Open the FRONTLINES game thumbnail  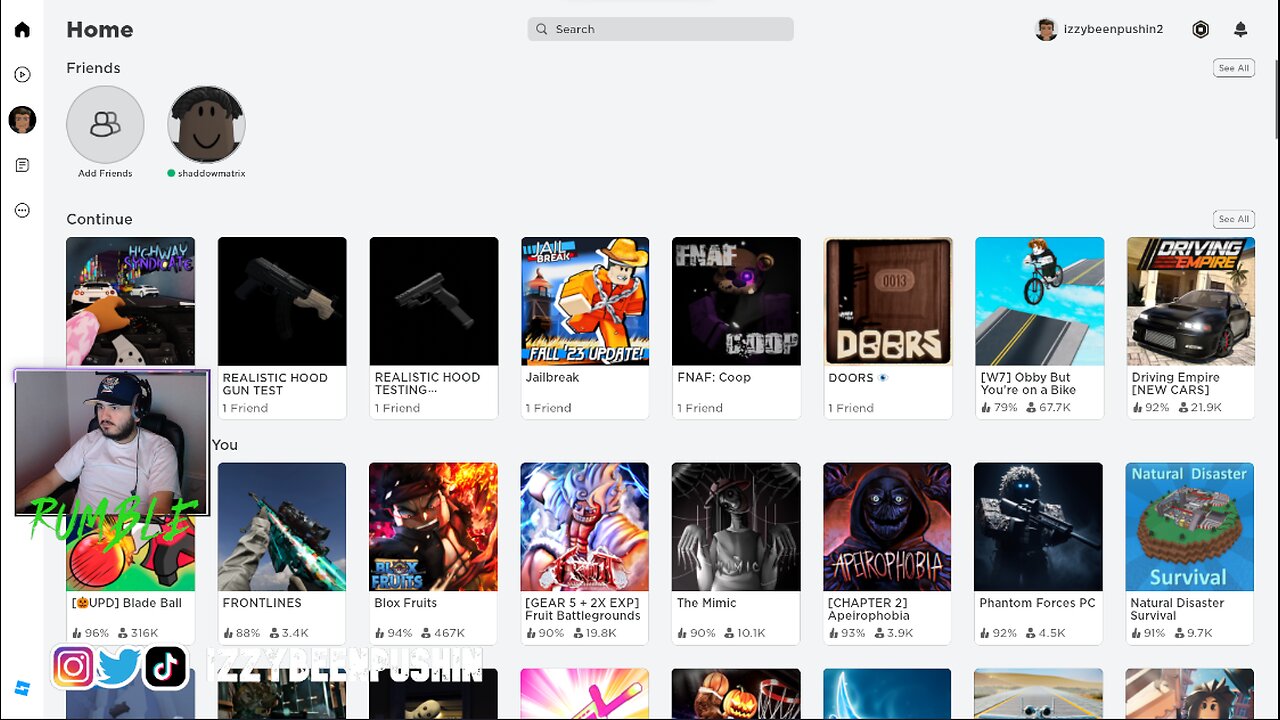pyautogui.click(x=282, y=526)
